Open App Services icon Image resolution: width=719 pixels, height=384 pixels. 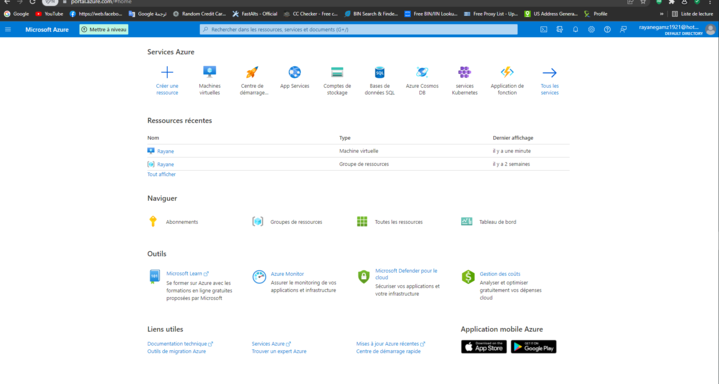click(294, 72)
